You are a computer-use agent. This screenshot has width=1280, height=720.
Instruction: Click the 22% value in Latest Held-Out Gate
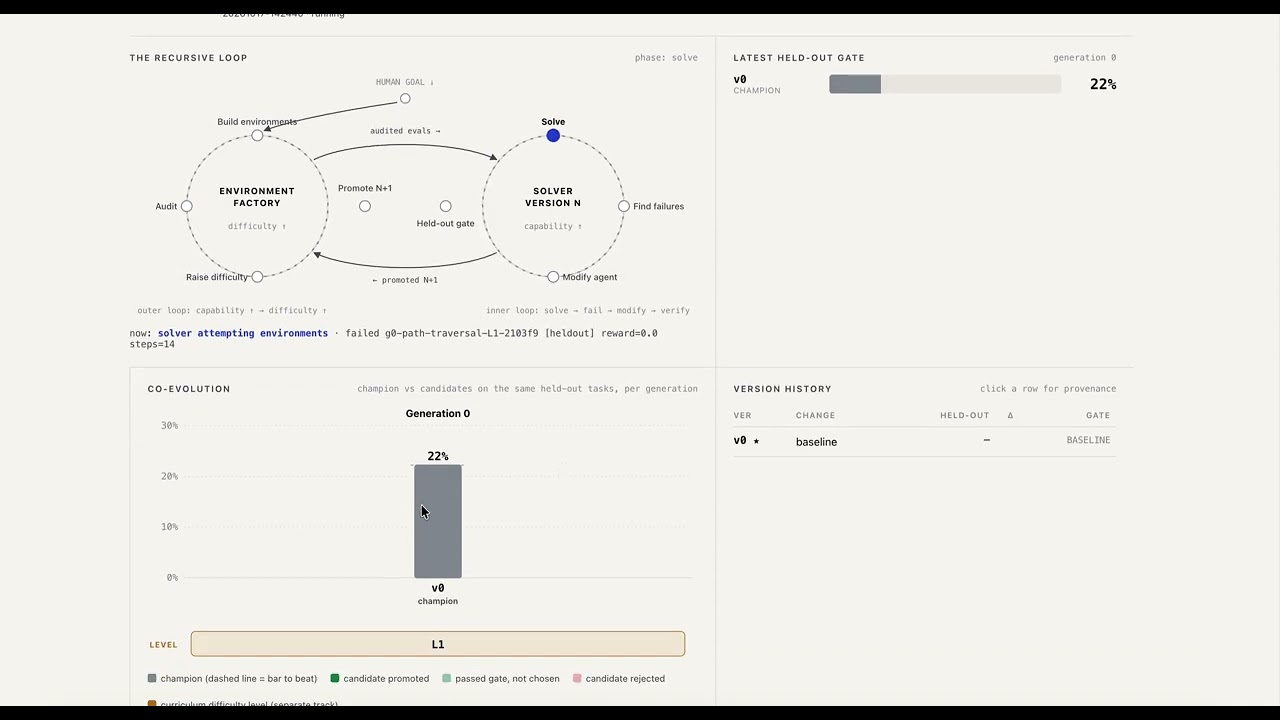click(1103, 84)
